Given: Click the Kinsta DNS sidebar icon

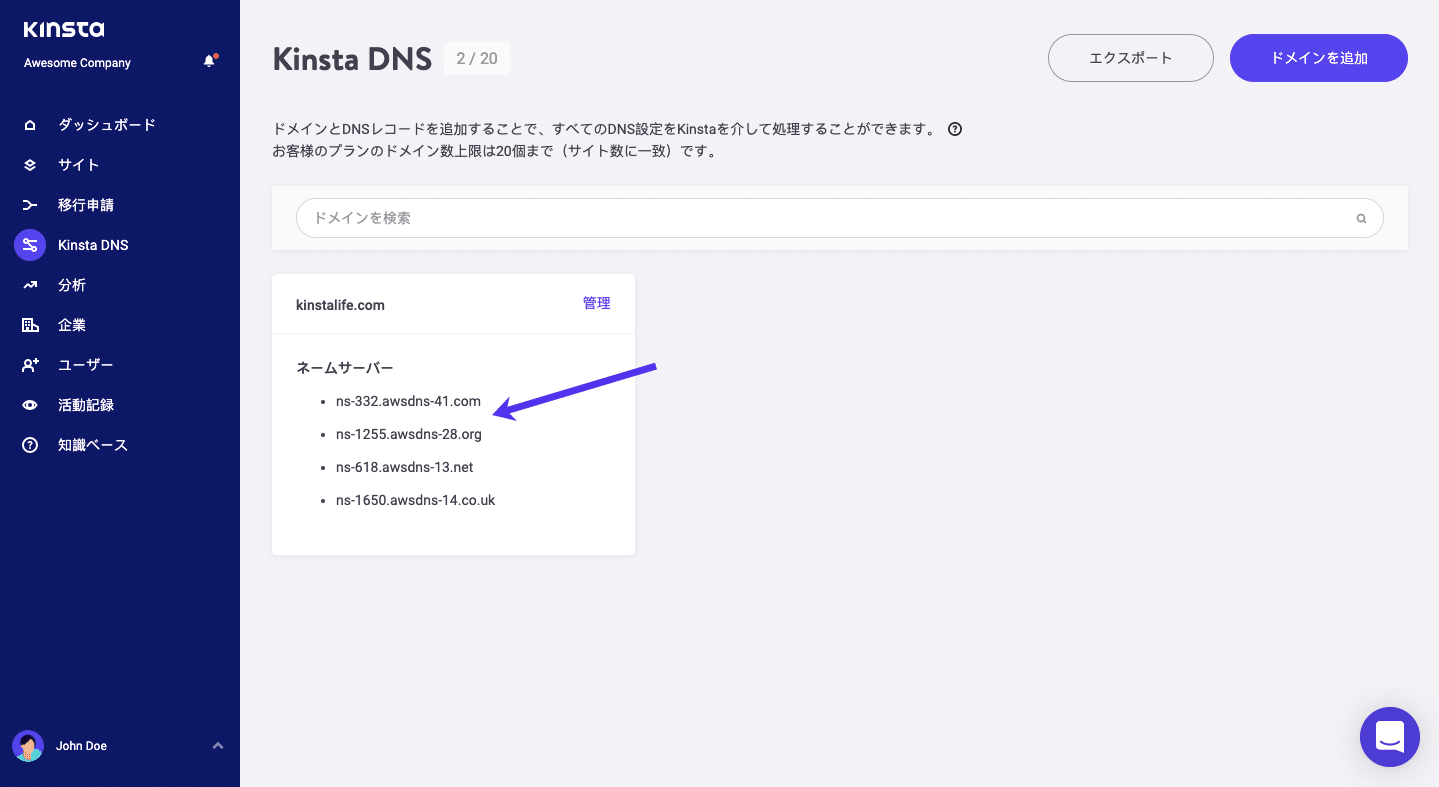Looking at the screenshot, I should point(30,244).
